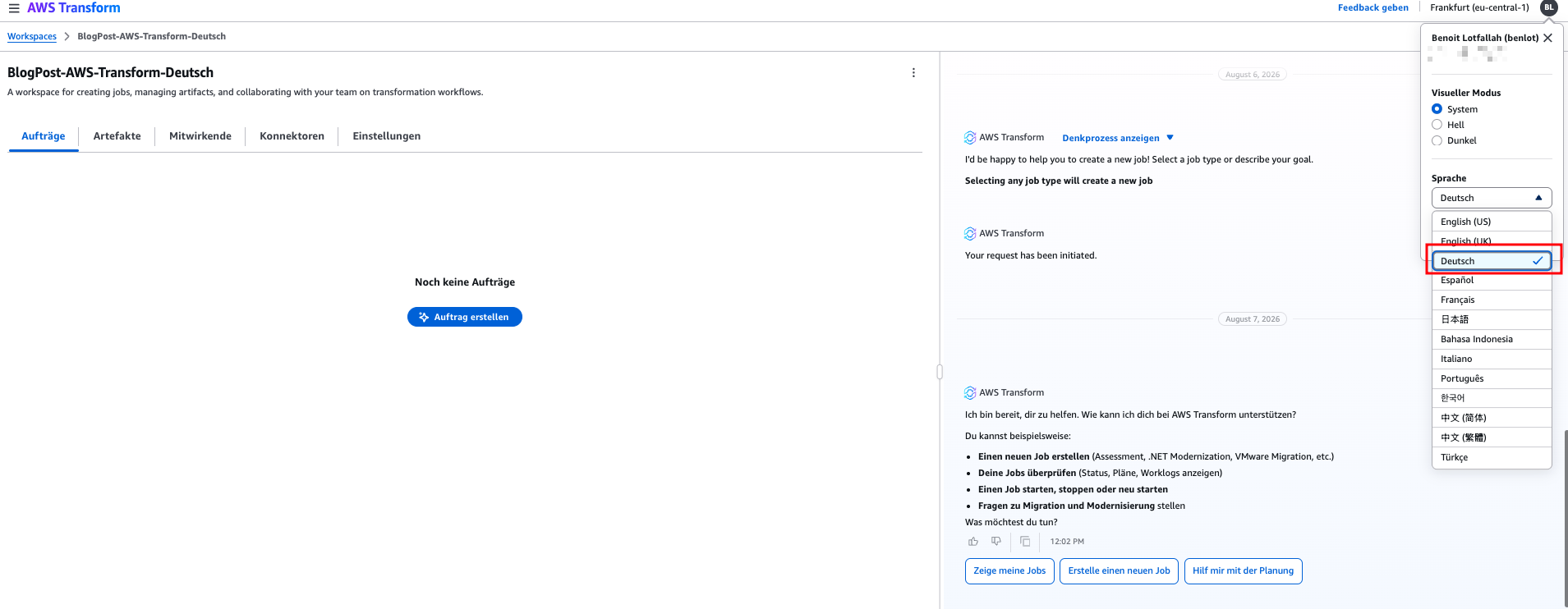Screen dimensions: 1568x609
Task: Open the Feedback geben link
Action: click(x=1373, y=7)
